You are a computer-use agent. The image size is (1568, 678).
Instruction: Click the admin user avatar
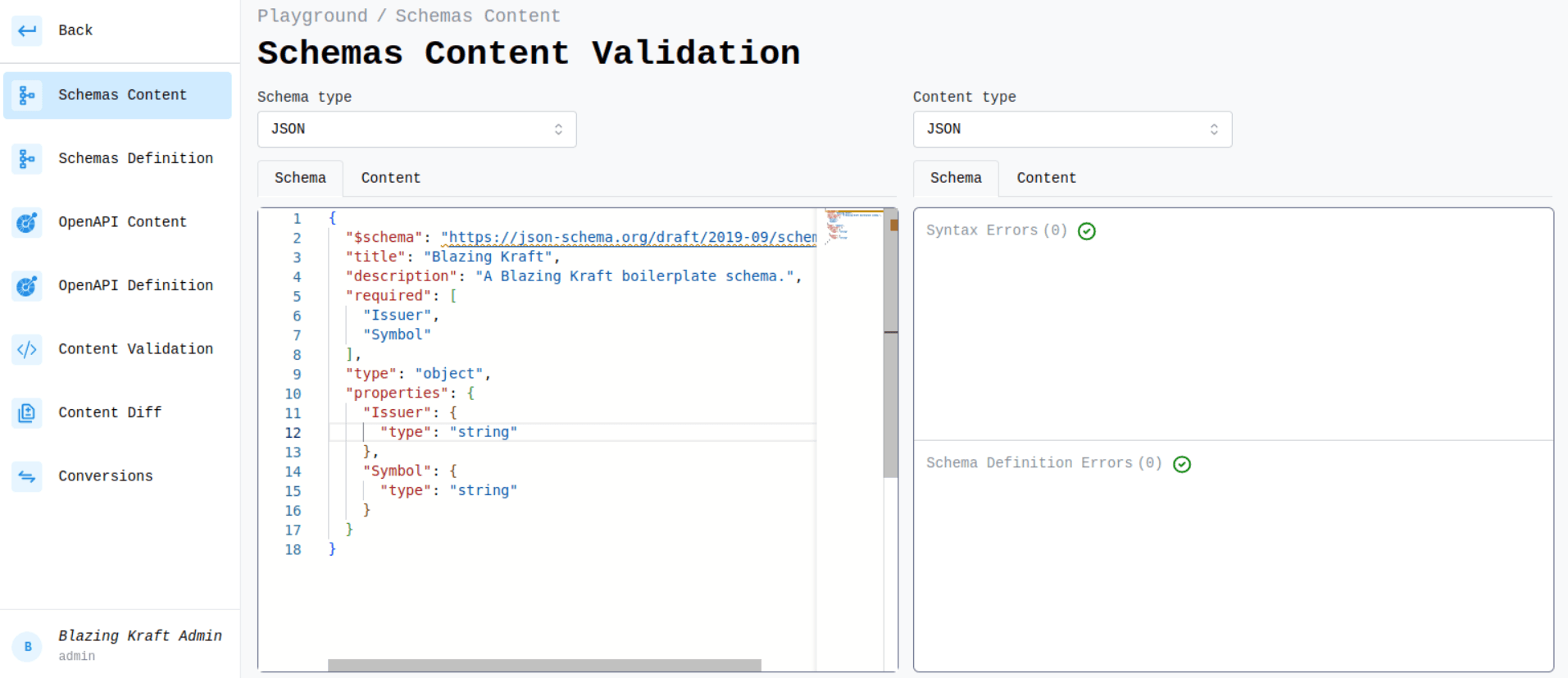[28, 647]
